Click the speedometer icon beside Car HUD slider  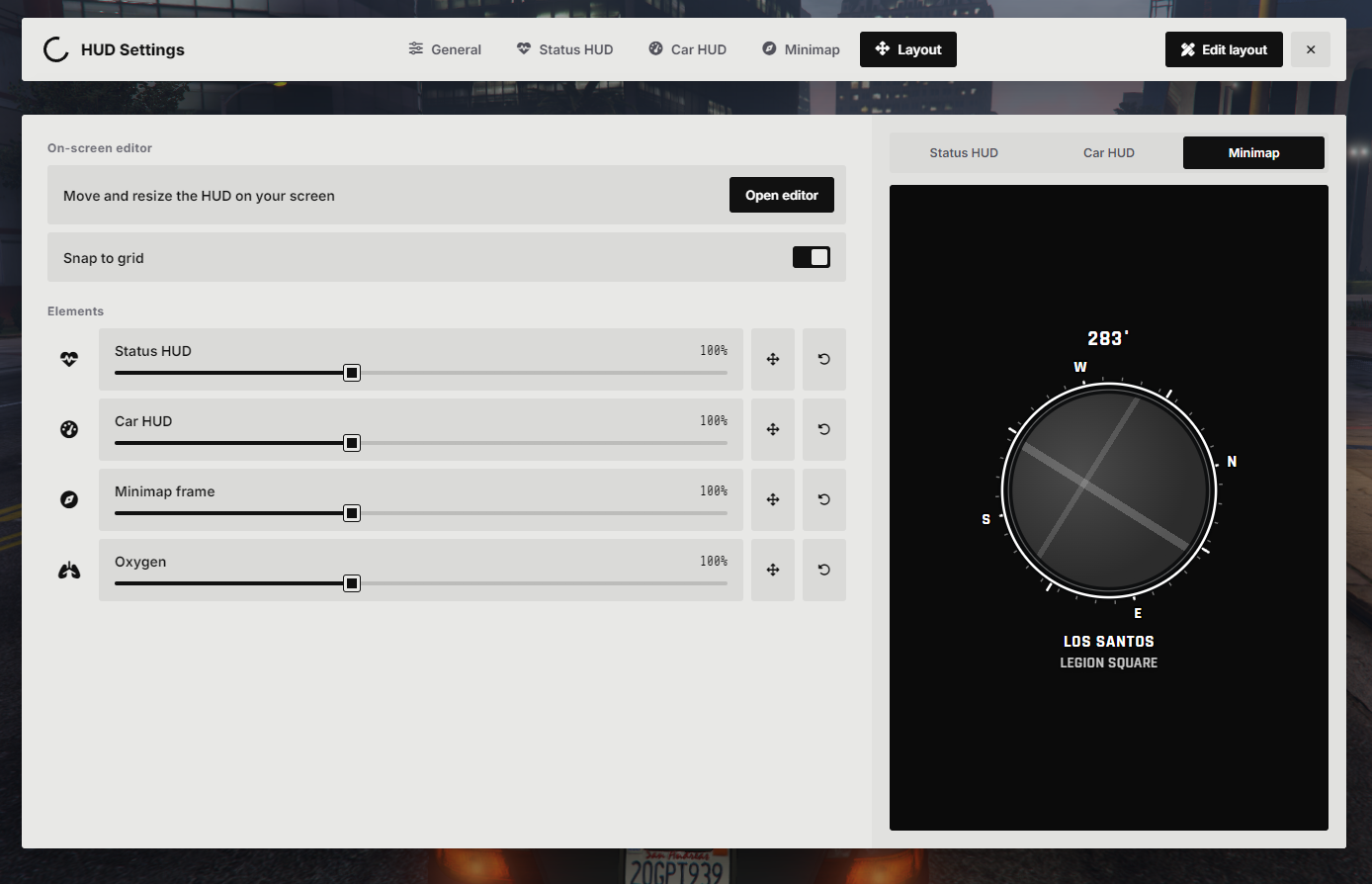coord(69,429)
